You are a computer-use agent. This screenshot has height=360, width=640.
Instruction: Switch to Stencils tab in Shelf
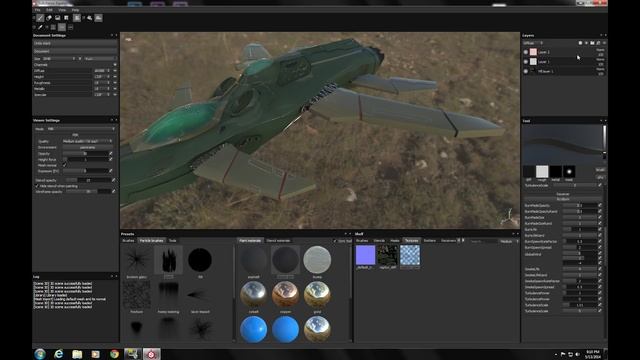tap(379, 241)
